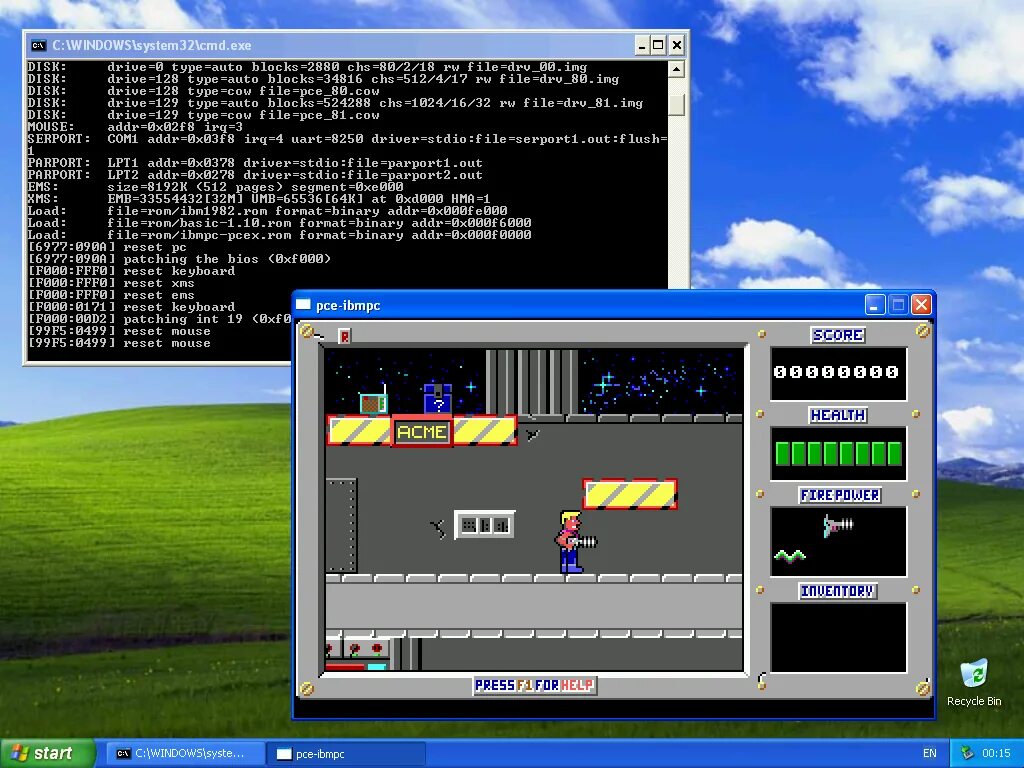Click the pce-ibmpc window title icon
This screenshot has height=768, width=1024.
pyautogui.click(x=303, y=305)
